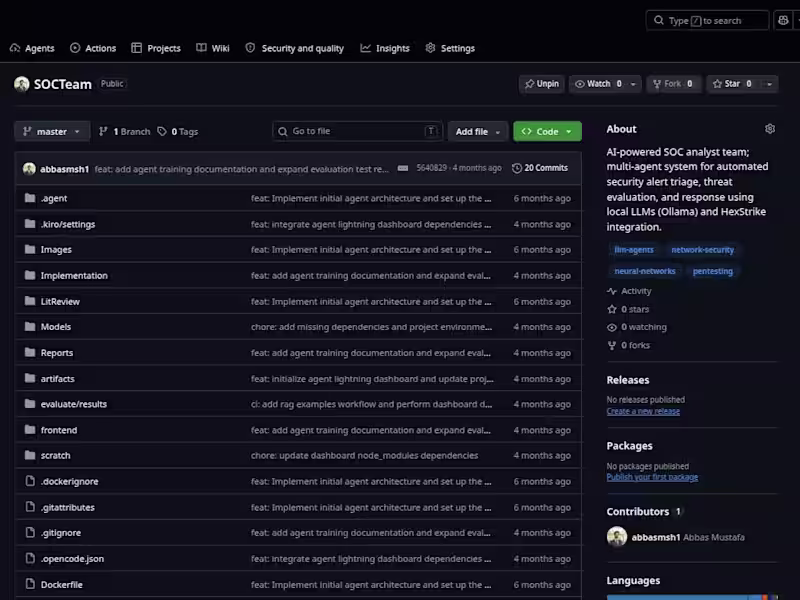The image size is (800, 600).
Task: Open the .opencode.json file icon
Action: (x=30, y=558)
